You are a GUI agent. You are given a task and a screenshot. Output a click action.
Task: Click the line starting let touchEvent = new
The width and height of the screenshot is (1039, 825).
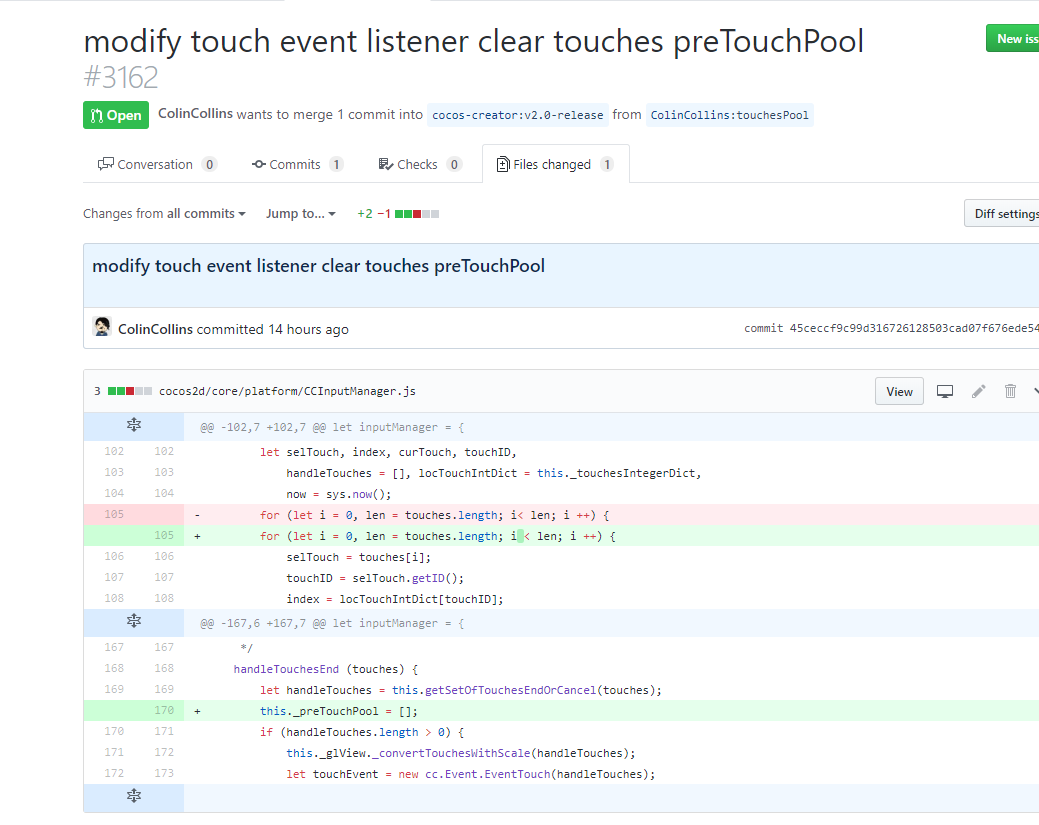click(470, 775)
